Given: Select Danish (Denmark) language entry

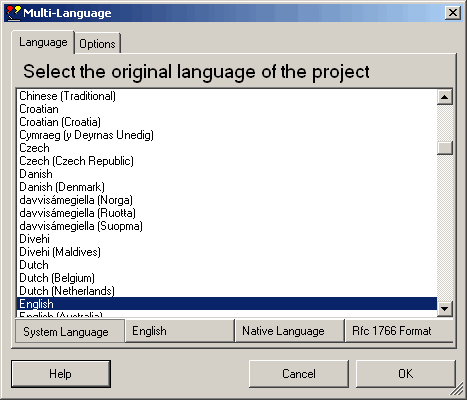Looking at the screenshot, I should pyautogui.click(x=227, y=187).
